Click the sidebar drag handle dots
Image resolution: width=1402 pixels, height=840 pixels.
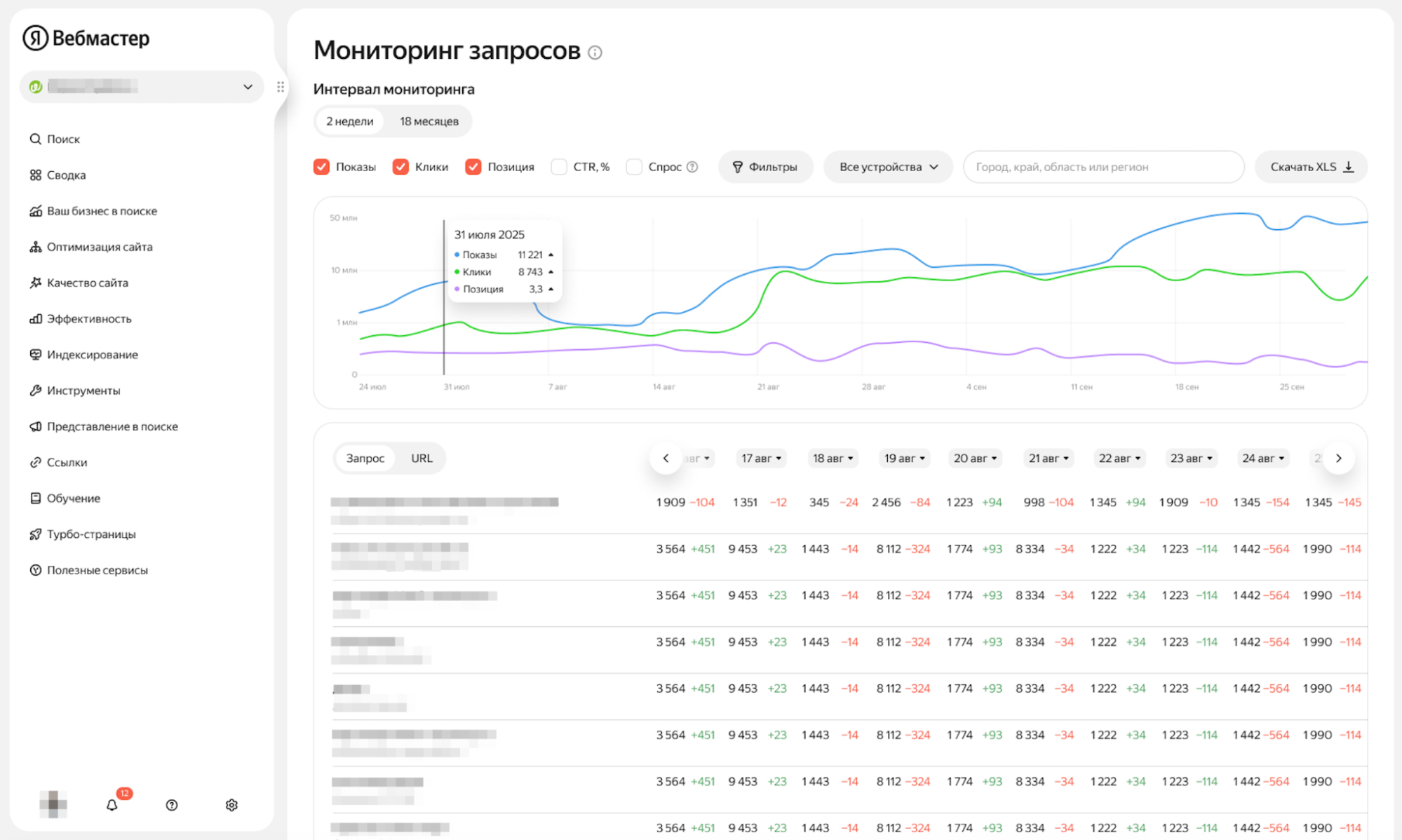pos(281,87)
